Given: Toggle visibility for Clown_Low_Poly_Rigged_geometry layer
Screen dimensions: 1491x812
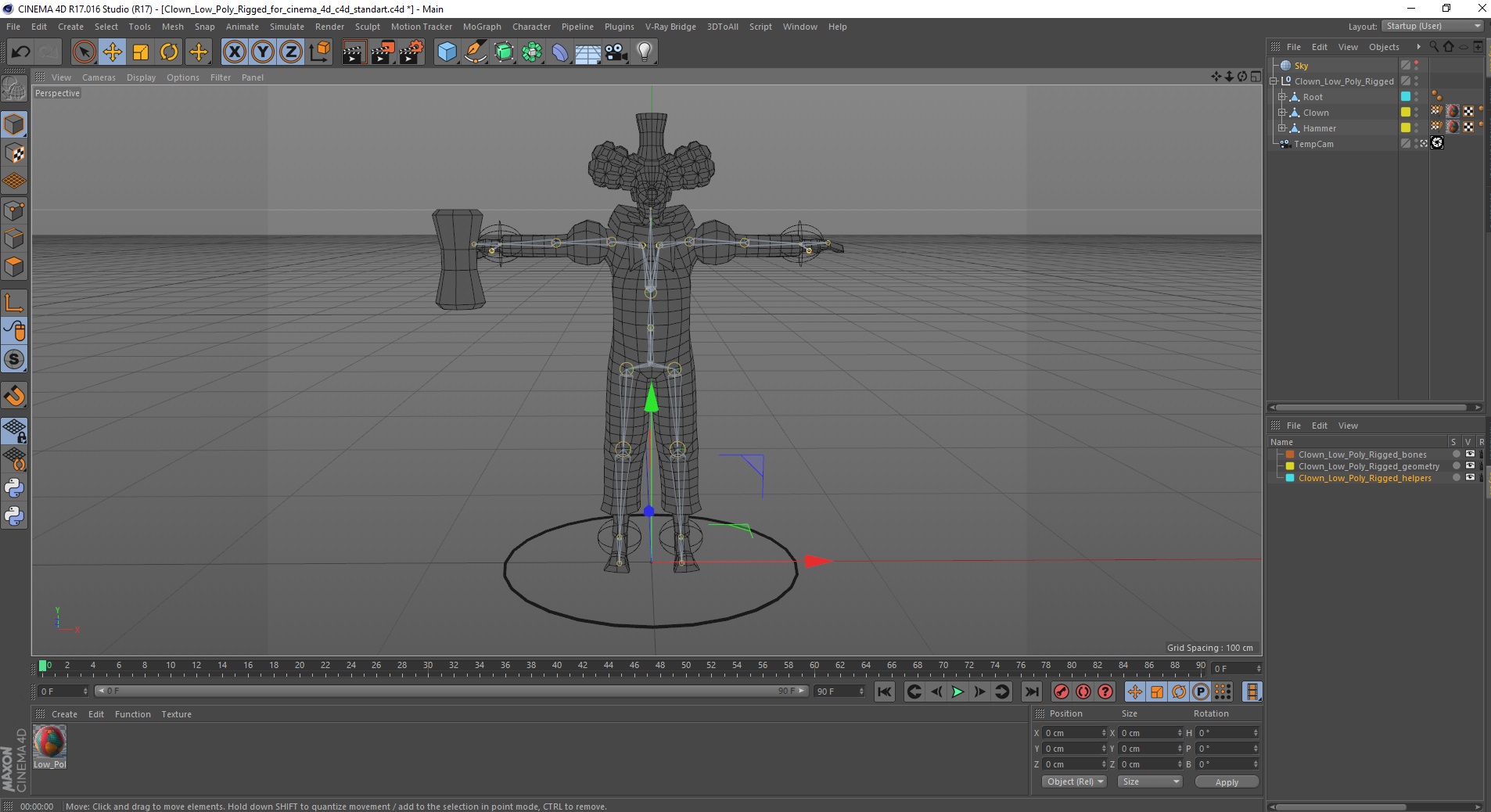Looking at the screenshot, I should click(x=1470, y=466).
